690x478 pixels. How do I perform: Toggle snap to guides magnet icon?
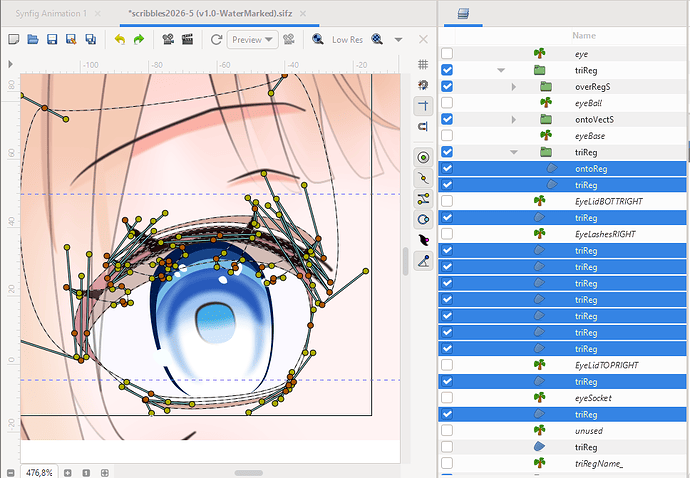423,127
